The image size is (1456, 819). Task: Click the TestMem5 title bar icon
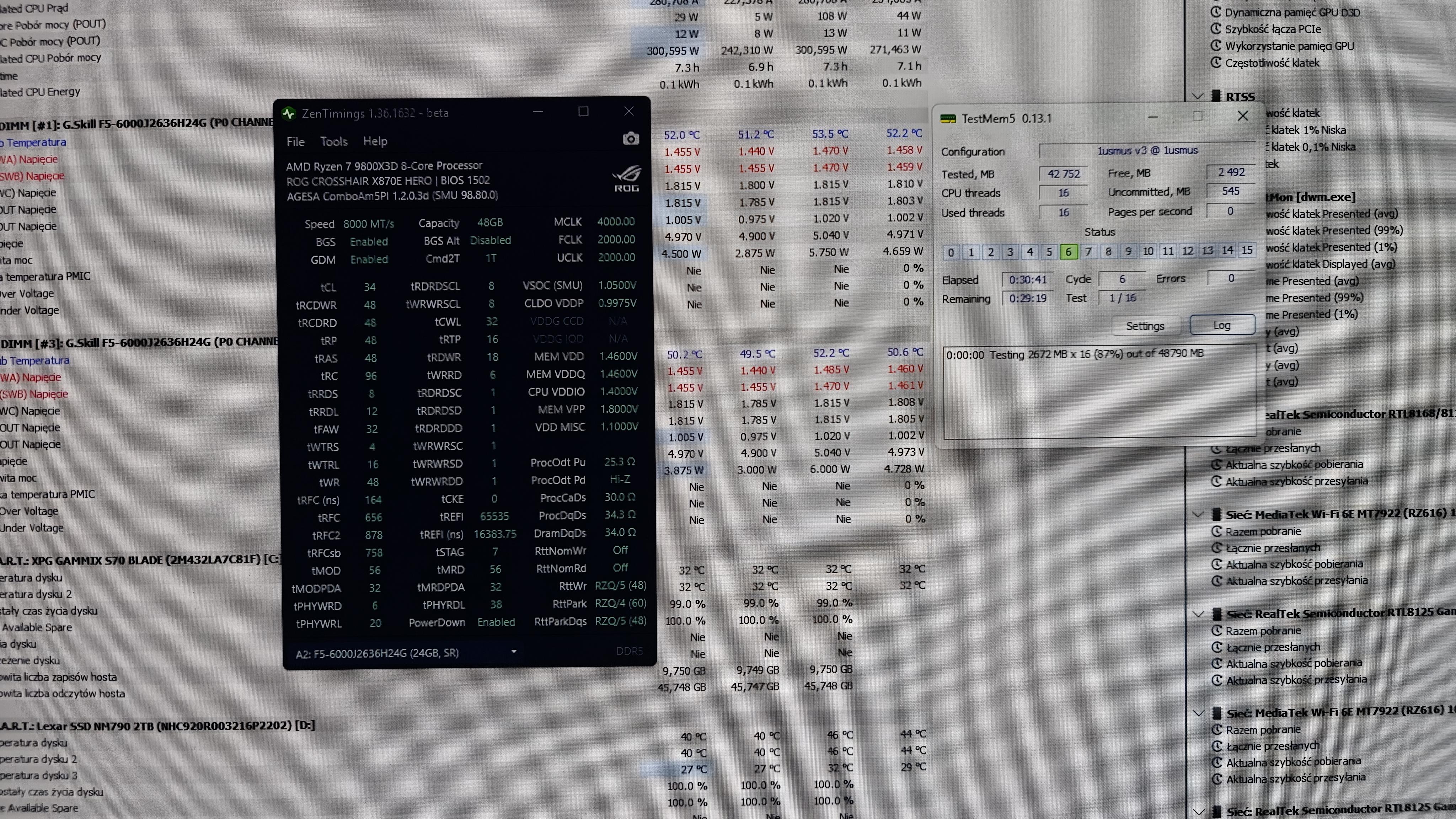click(948, 119)
